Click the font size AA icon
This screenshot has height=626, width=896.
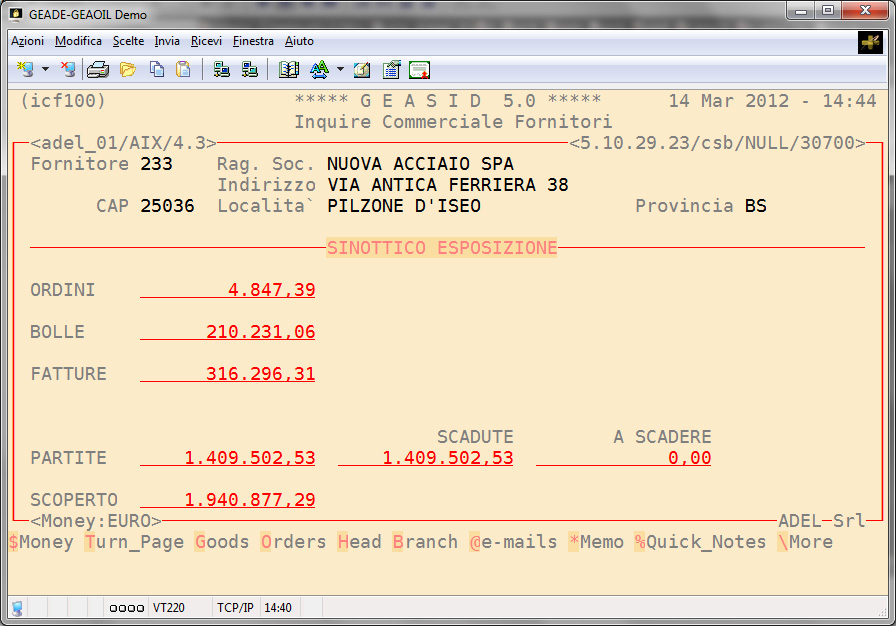pyautogui.click(x=319, y=70)
